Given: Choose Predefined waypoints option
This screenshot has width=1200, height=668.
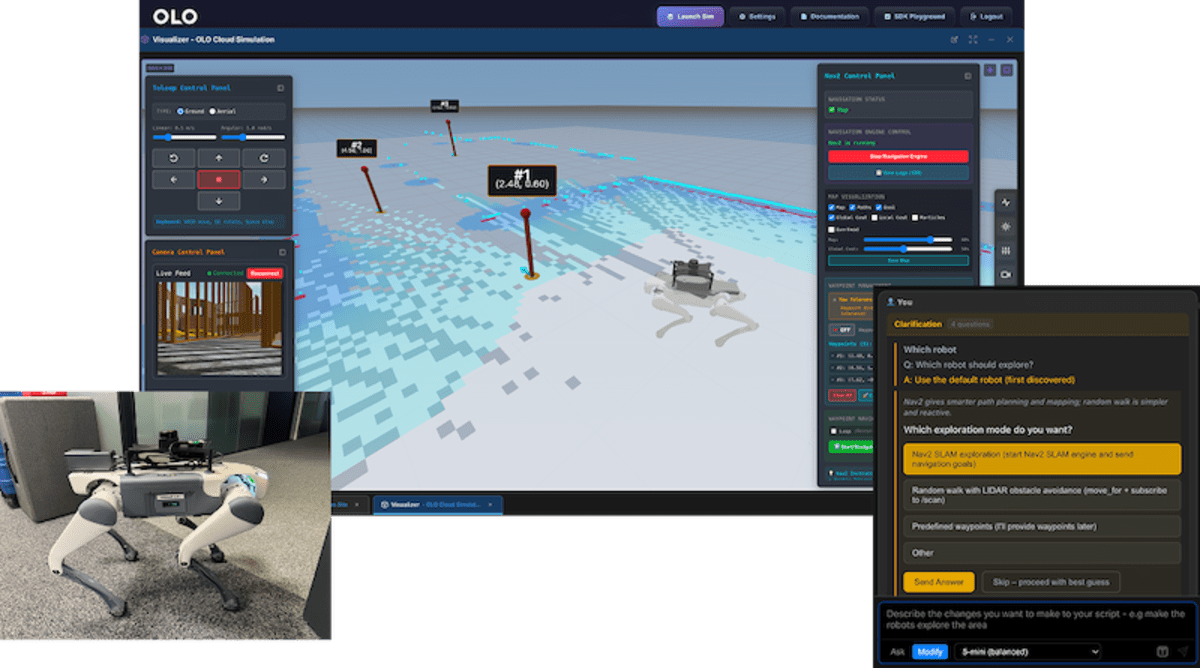Looking at the screenshot, I should [x=1042, y=525].
